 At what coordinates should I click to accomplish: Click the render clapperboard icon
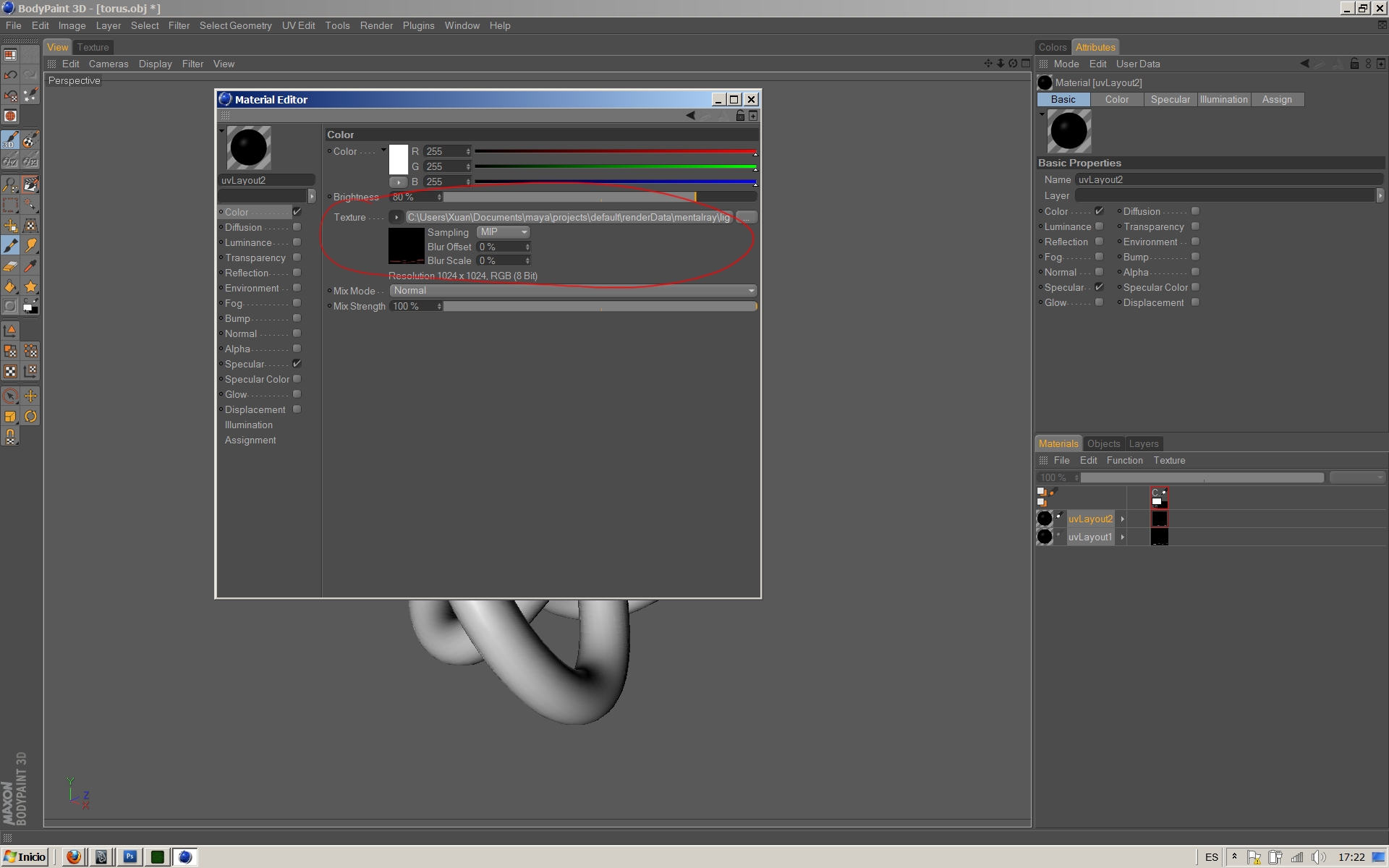click(x=30, y=184)
